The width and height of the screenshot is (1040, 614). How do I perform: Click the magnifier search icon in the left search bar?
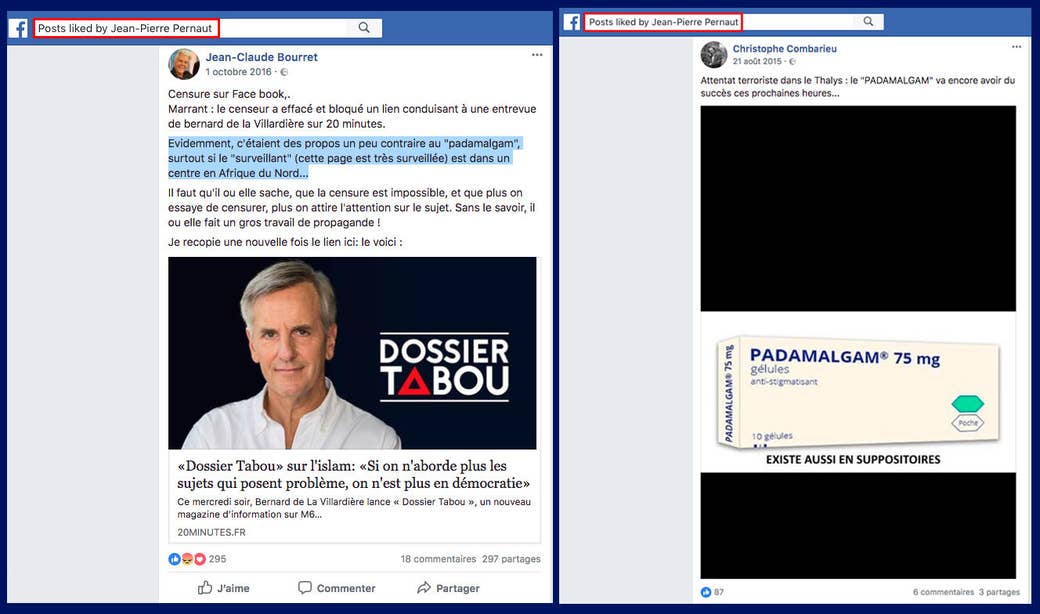[364, 28]
